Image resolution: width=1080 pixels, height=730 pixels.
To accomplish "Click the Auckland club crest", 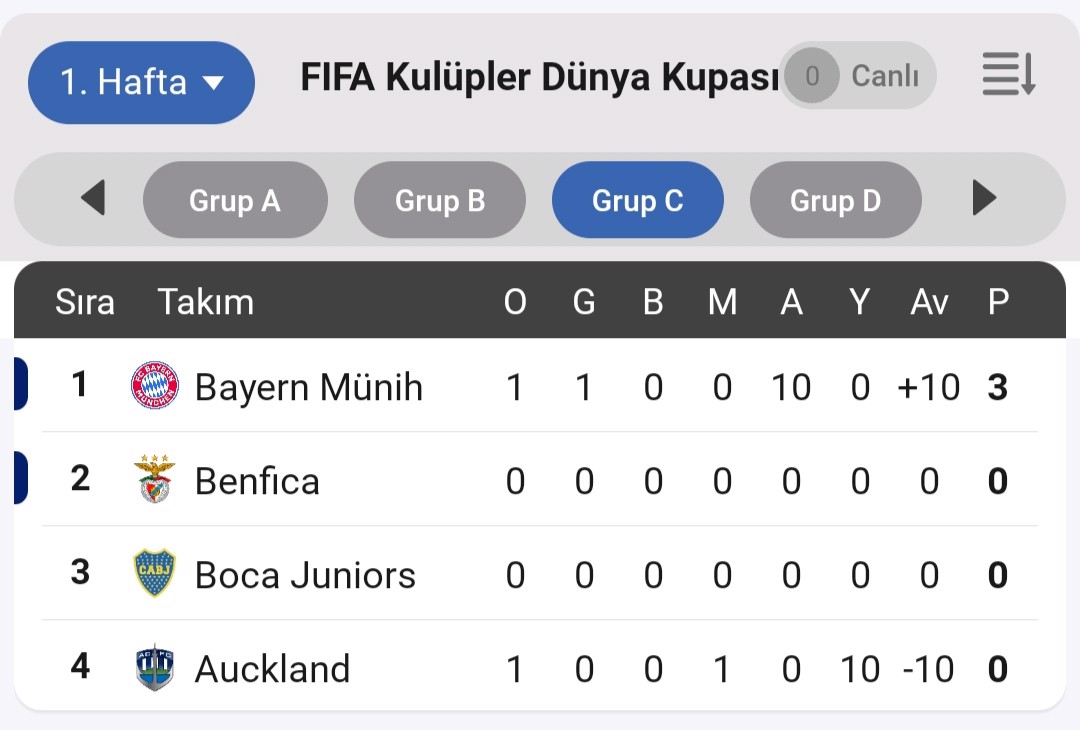I will [x=154, y=667].
